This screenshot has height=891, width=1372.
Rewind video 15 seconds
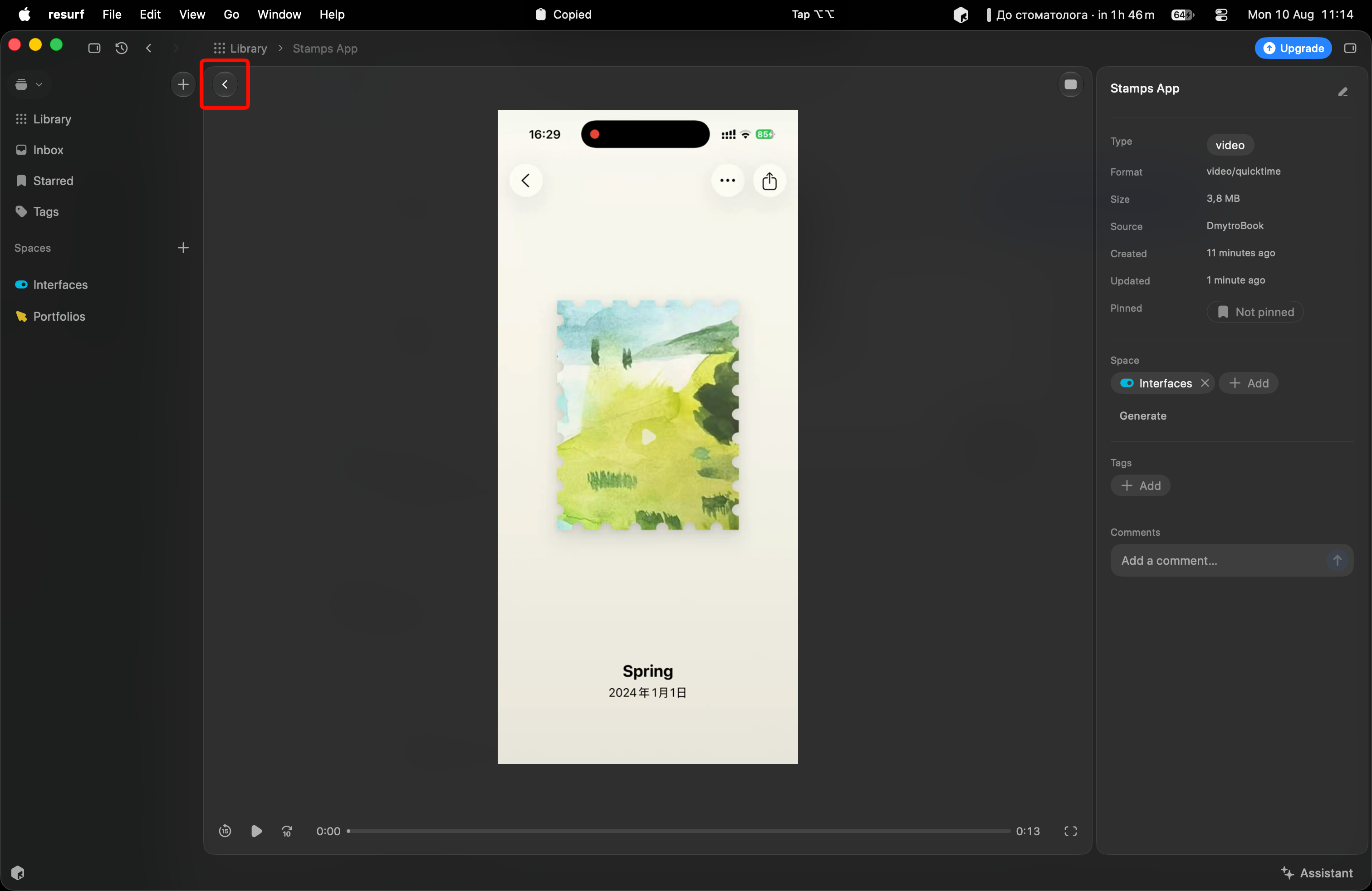tap(225, 831)
